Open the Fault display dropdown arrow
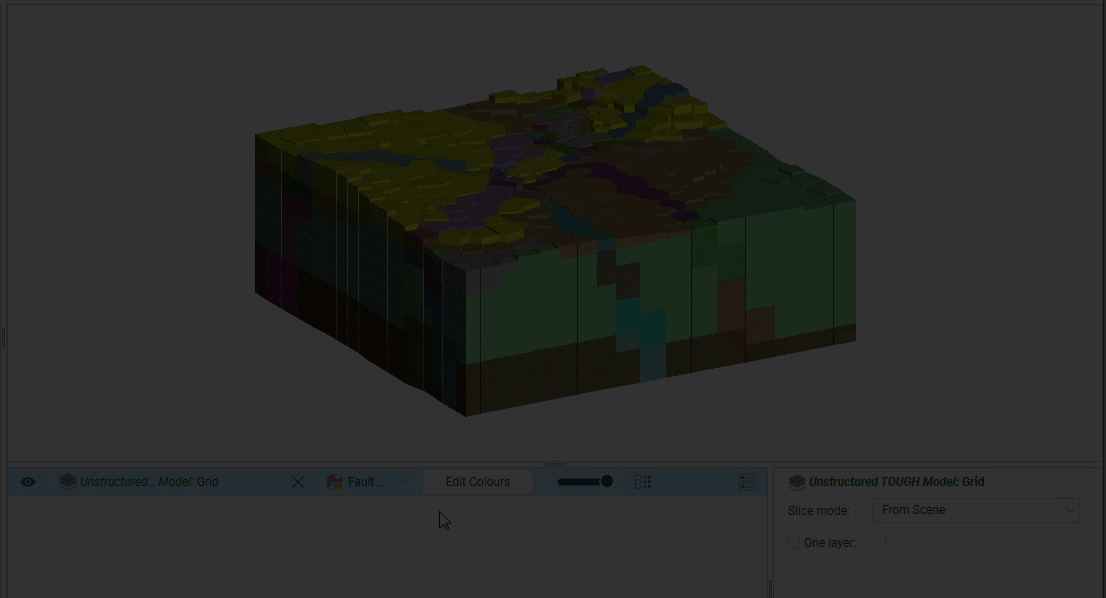This screenshot has height=598, width=1106. 402,482
